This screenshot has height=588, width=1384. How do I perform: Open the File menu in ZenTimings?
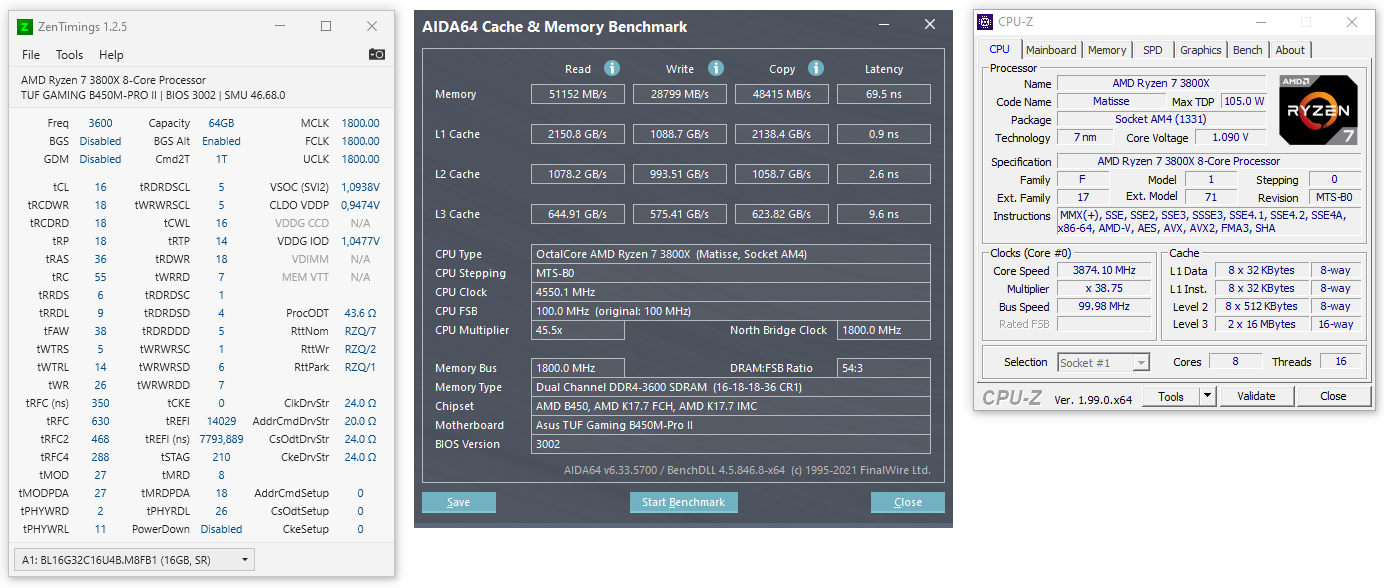(31, 55)
